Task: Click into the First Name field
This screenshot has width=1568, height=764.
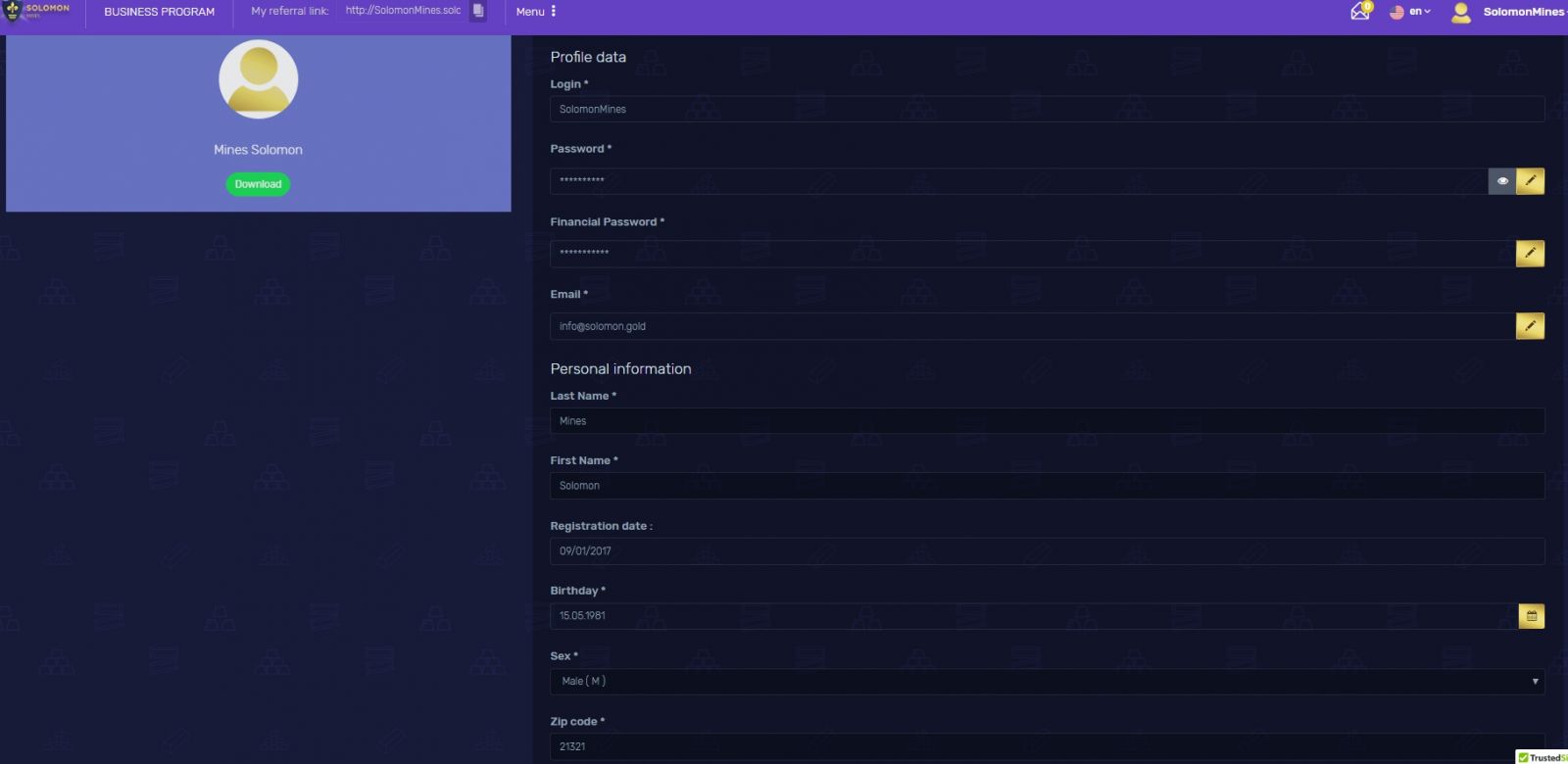Action: point(1046,486)
